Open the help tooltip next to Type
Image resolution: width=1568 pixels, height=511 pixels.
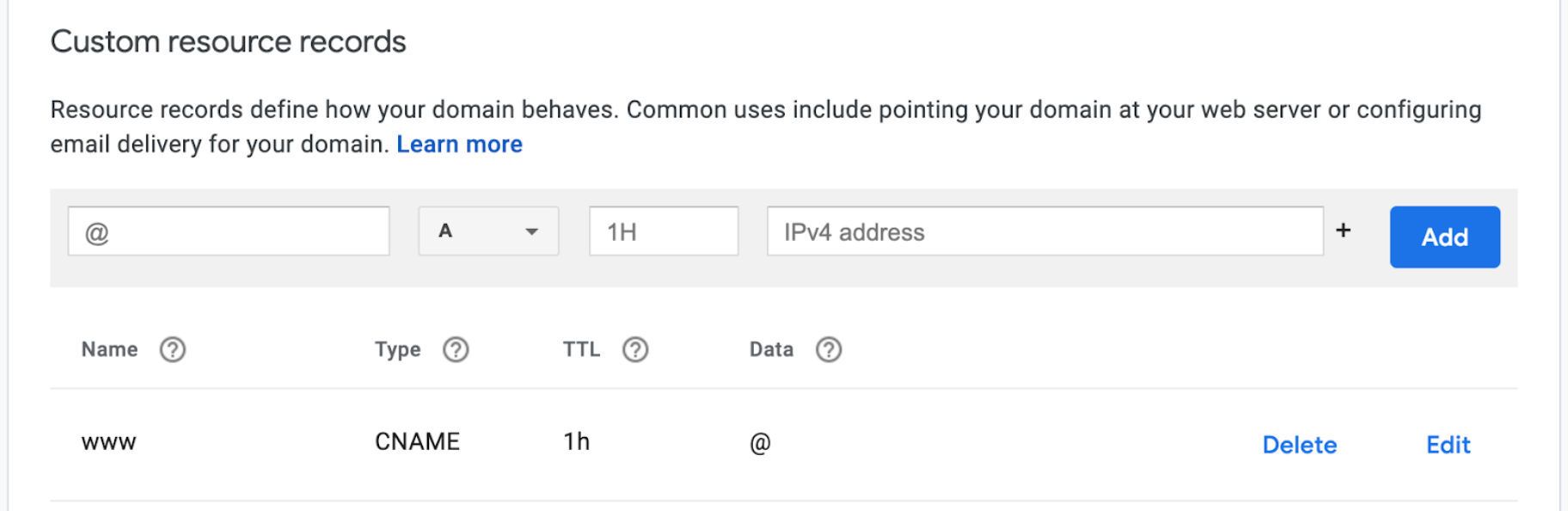coord(456,349)
